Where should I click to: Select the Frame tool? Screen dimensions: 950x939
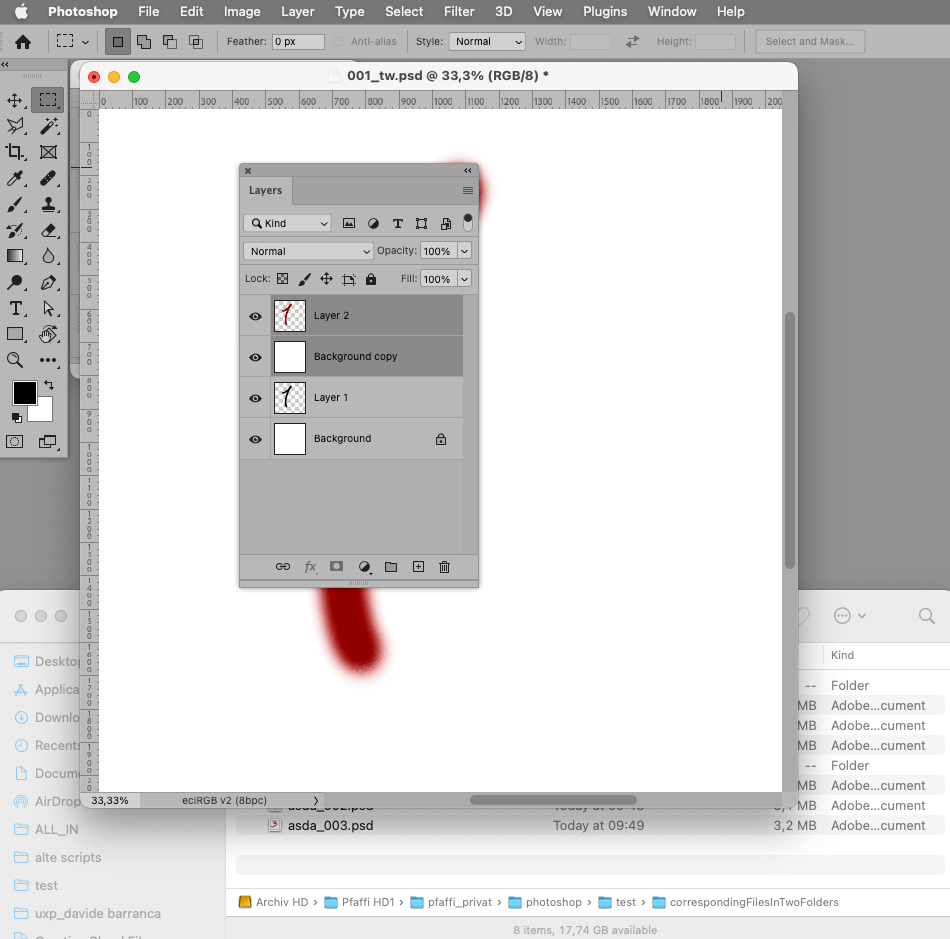[48, 152]
